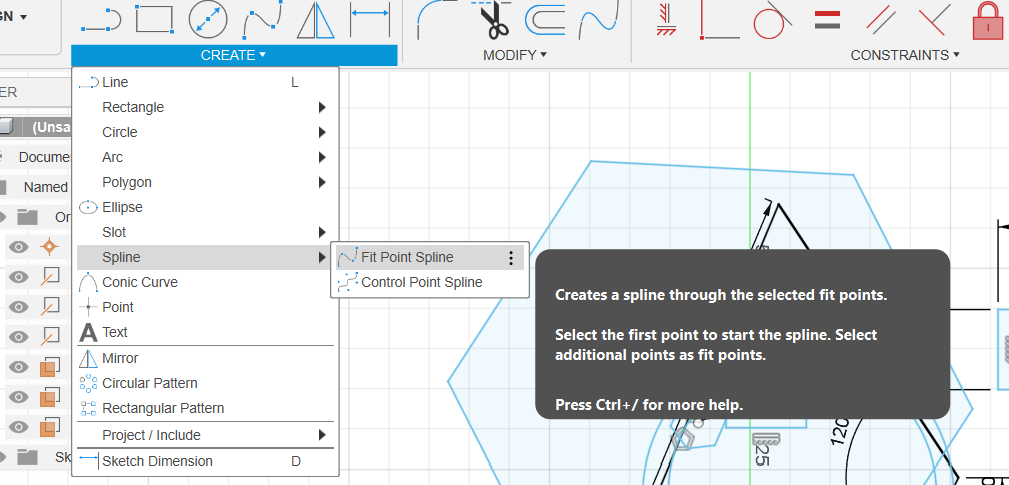The image size is (1009, 485).
Task: Select the Document Settings browser row
Action: pyautogui.click(x=37, y=157)
